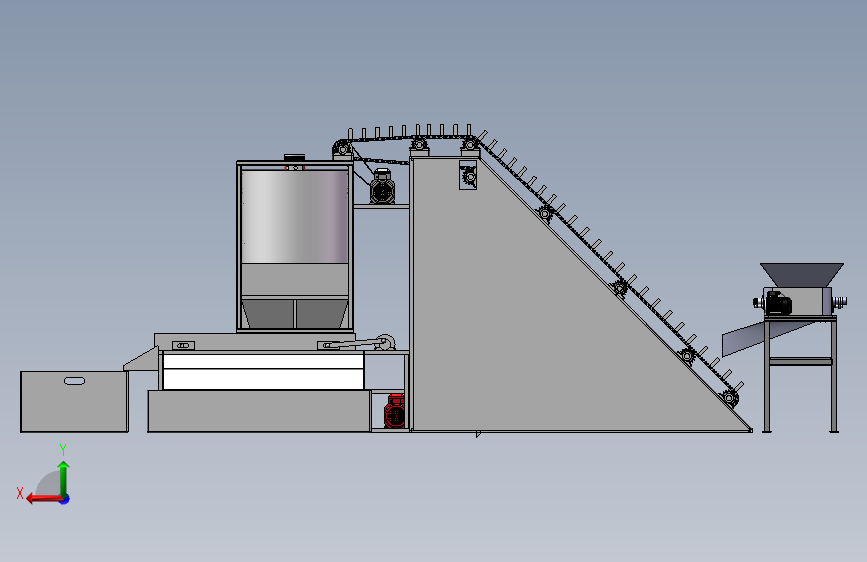Select the dark feed hopper funnel on the stand
Viewport: 867px width, 562px height.
[802, 275]
